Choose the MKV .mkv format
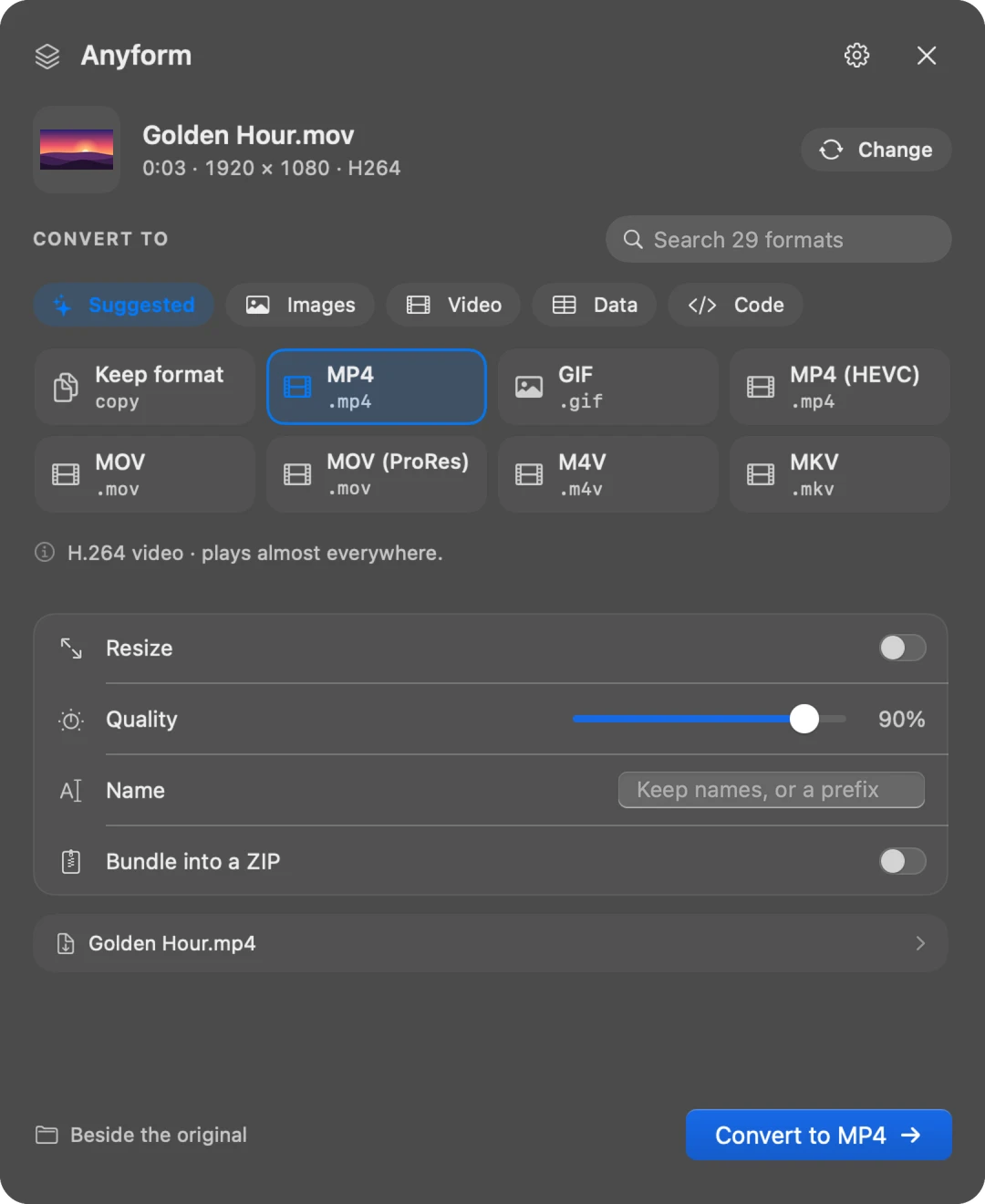Screen dimensions: 985x1204 [x=840, y=474]
